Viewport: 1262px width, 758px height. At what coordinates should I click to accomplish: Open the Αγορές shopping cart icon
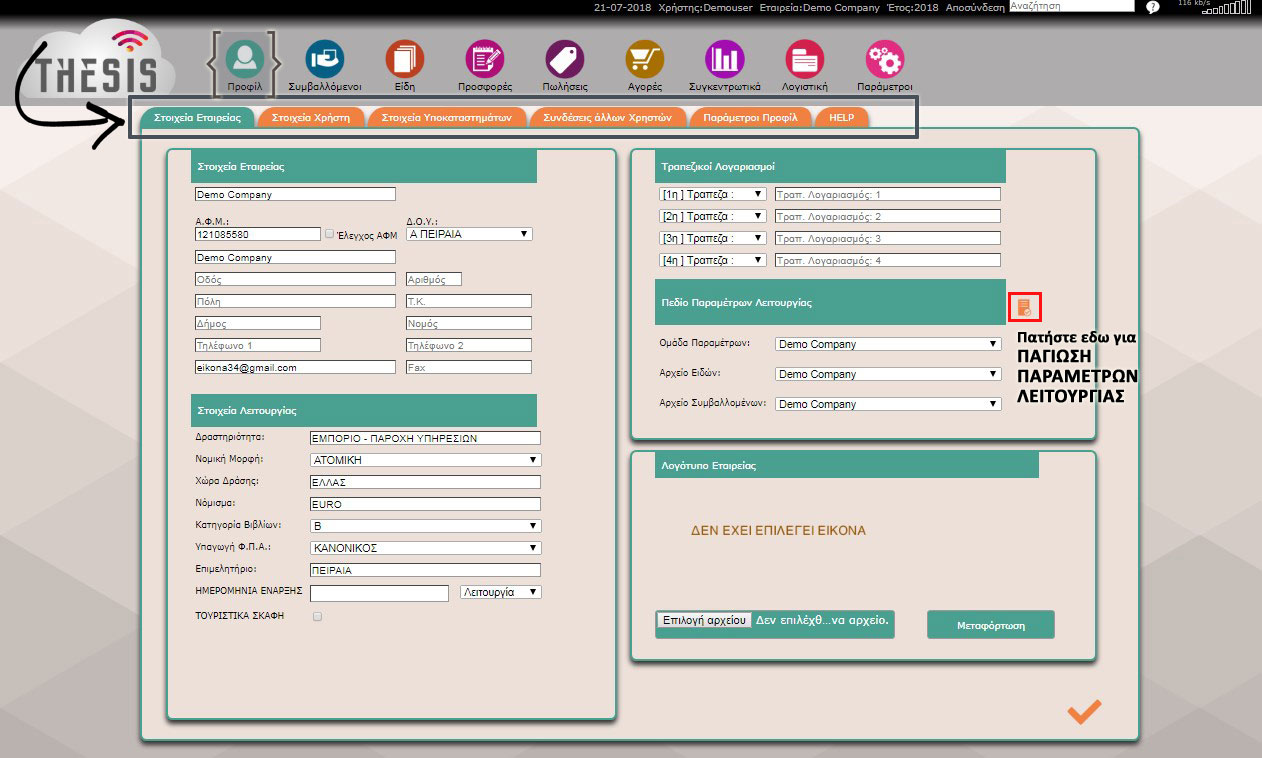pos(644,60)
